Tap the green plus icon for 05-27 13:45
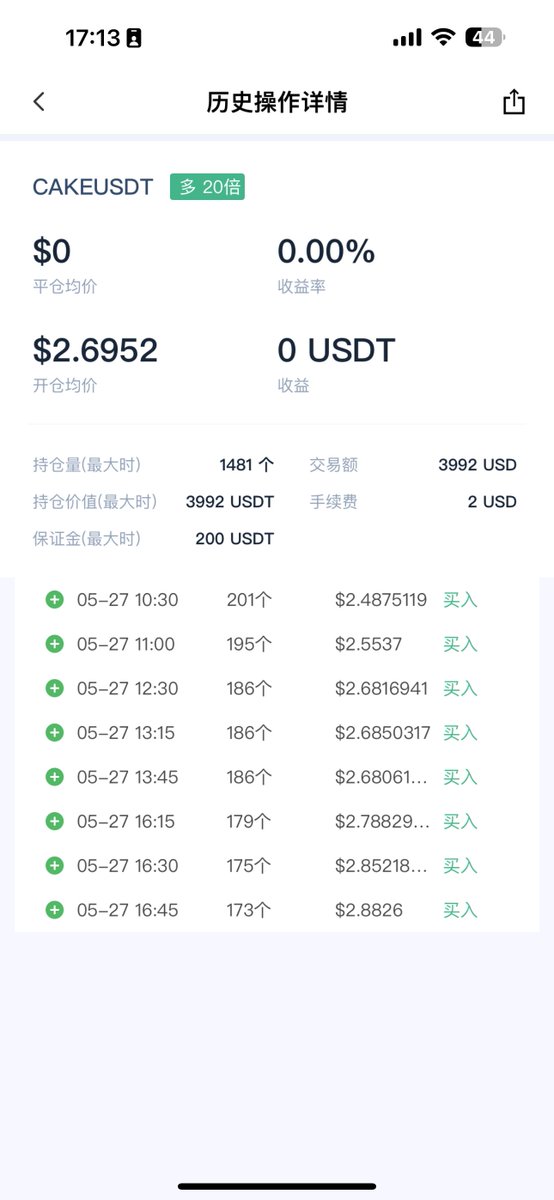The width and height of the screenshot is (554, 1200). pos(55,777)
